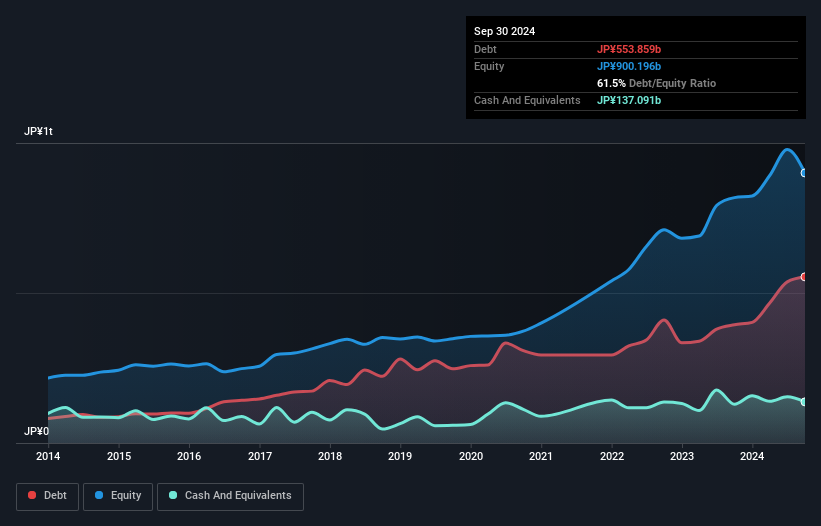821x526 pixels.
Task: Select the teal Cash endpoint marker
Action: pos(804,402)
